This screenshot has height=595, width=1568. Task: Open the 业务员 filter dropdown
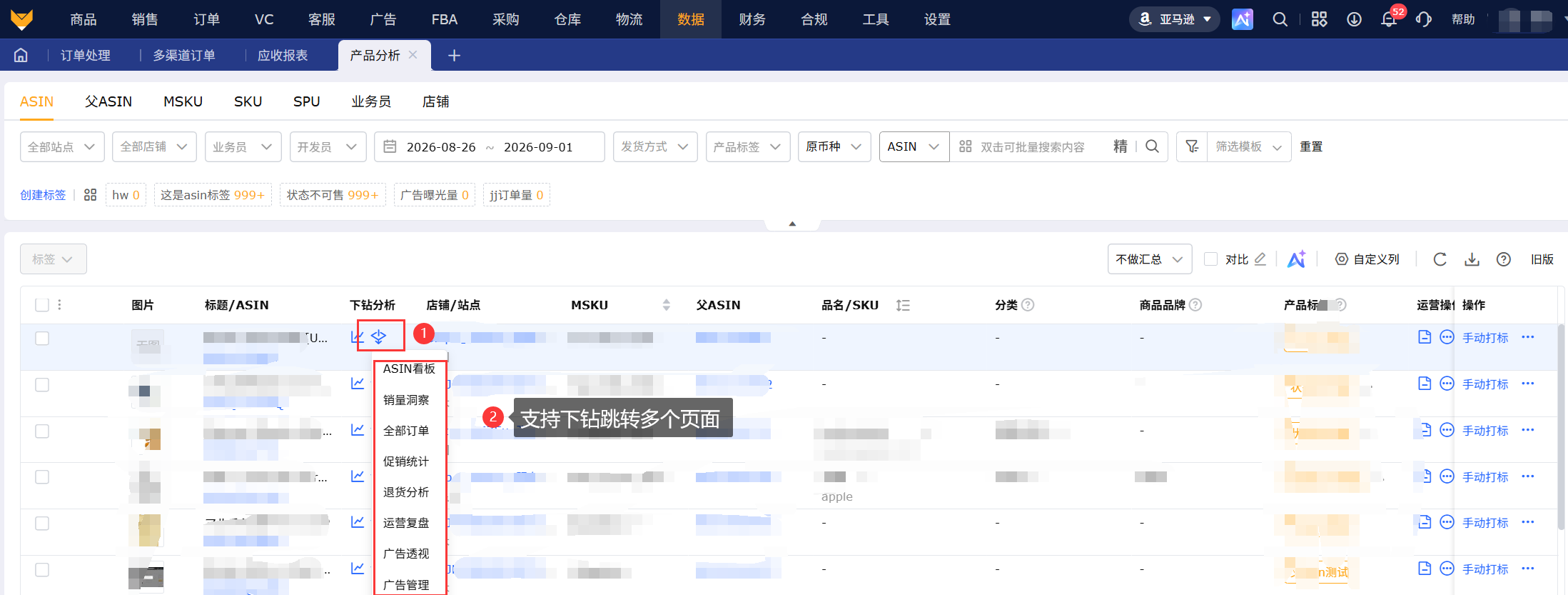(243, 146)
